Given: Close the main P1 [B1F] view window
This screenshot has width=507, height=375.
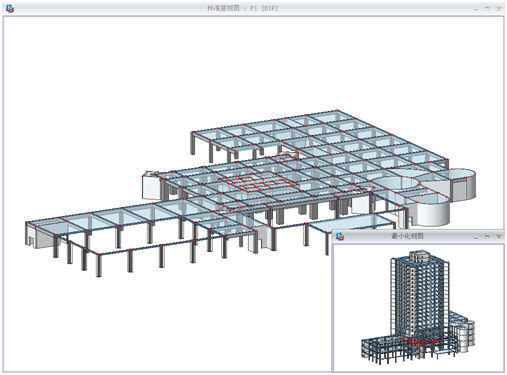Looking at the screenshot, I should [499, 8].
